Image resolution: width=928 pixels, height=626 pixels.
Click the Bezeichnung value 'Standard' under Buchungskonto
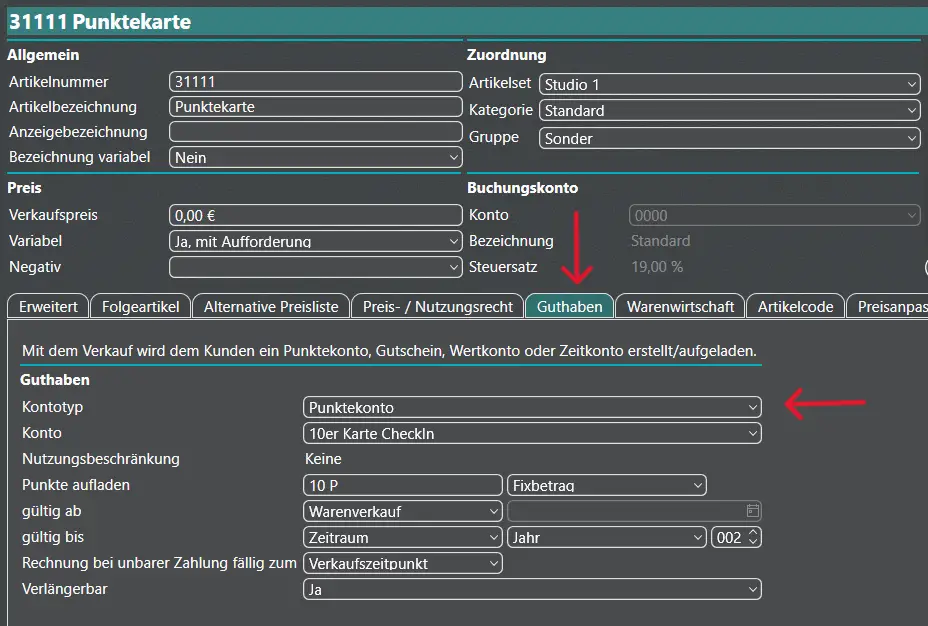[660, 241]
